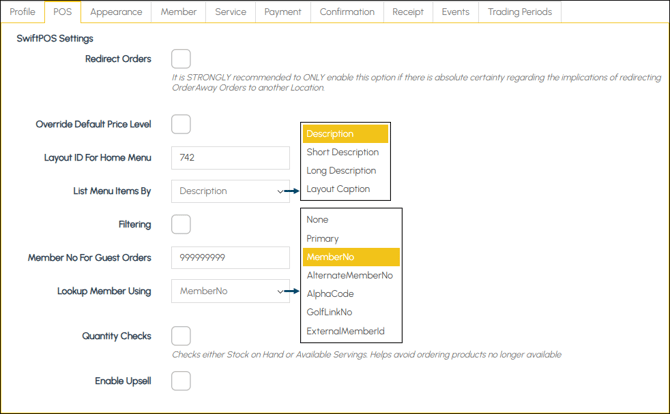
Task: Choose ExternalMemberId from the list
Action: click(x=345, y=331)
